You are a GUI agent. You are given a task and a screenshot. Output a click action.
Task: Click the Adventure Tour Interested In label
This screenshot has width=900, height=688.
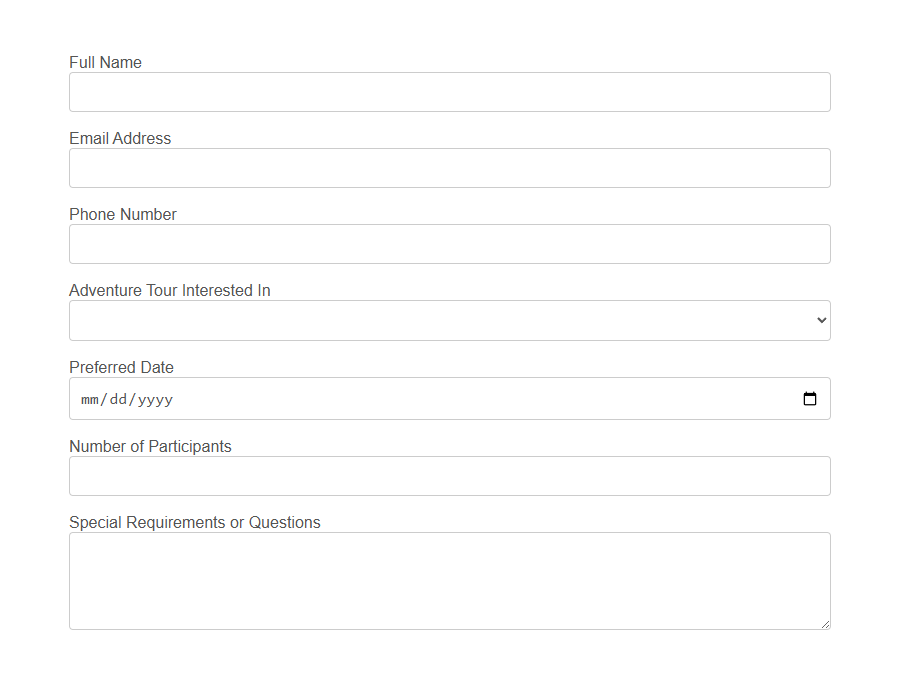(x=169, y=290)
